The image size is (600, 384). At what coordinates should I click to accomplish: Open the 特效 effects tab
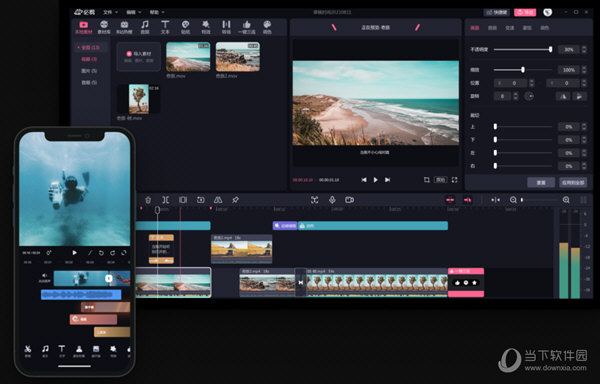(206, 28)
